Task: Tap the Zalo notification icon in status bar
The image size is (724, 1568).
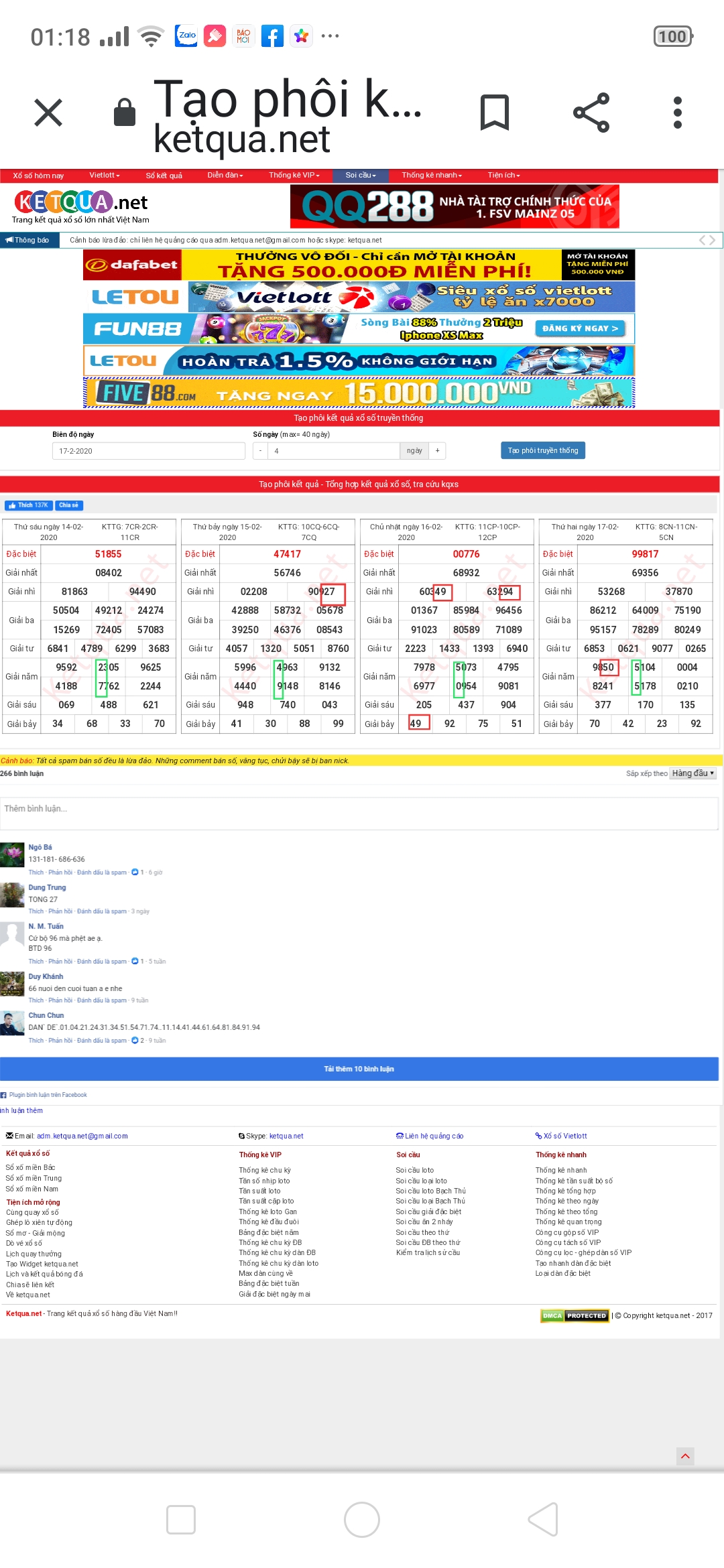Action: coord(186,36)
